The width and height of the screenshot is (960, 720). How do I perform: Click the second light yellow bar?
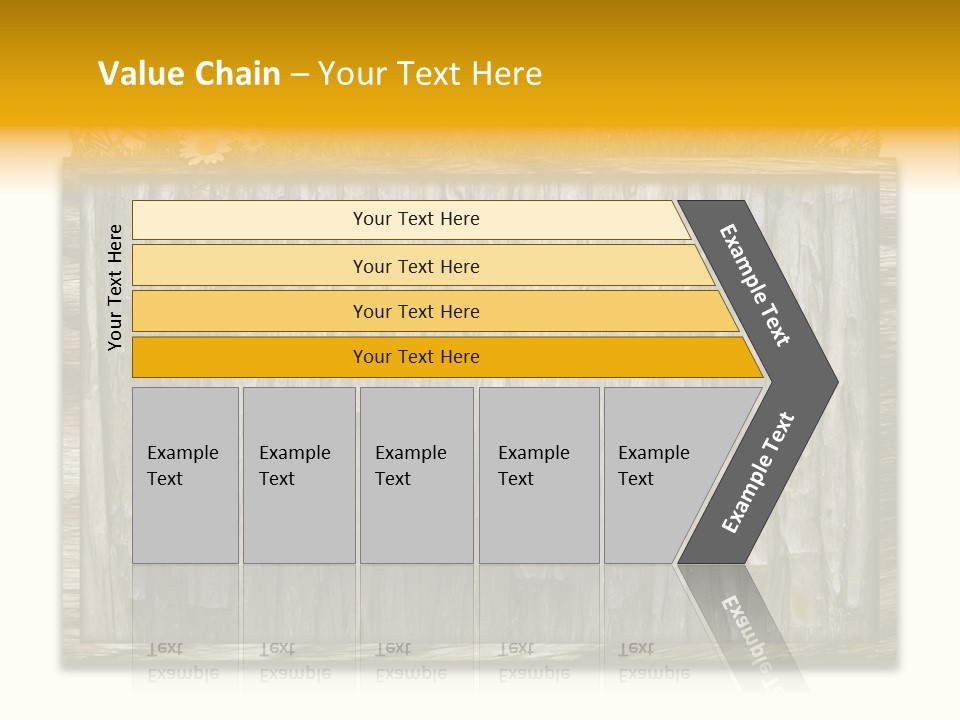point(416,266)
